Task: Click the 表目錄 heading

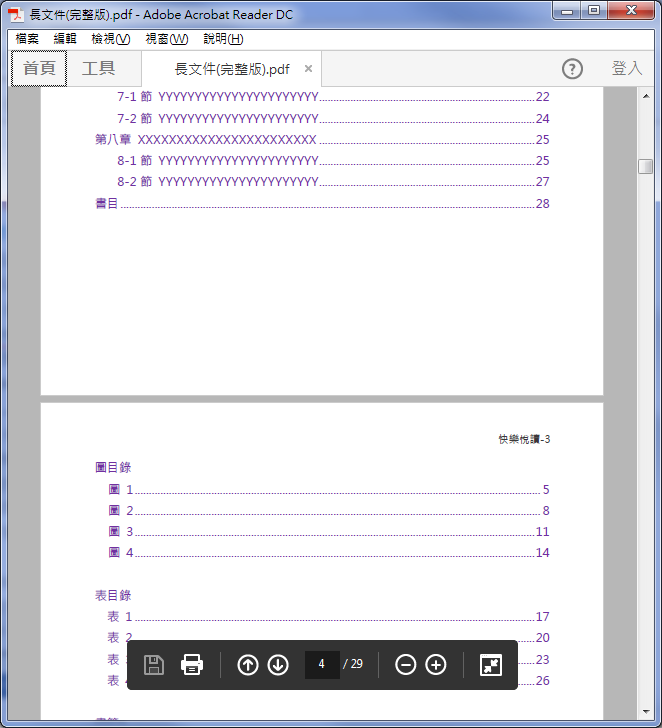Action: [113, 595]
